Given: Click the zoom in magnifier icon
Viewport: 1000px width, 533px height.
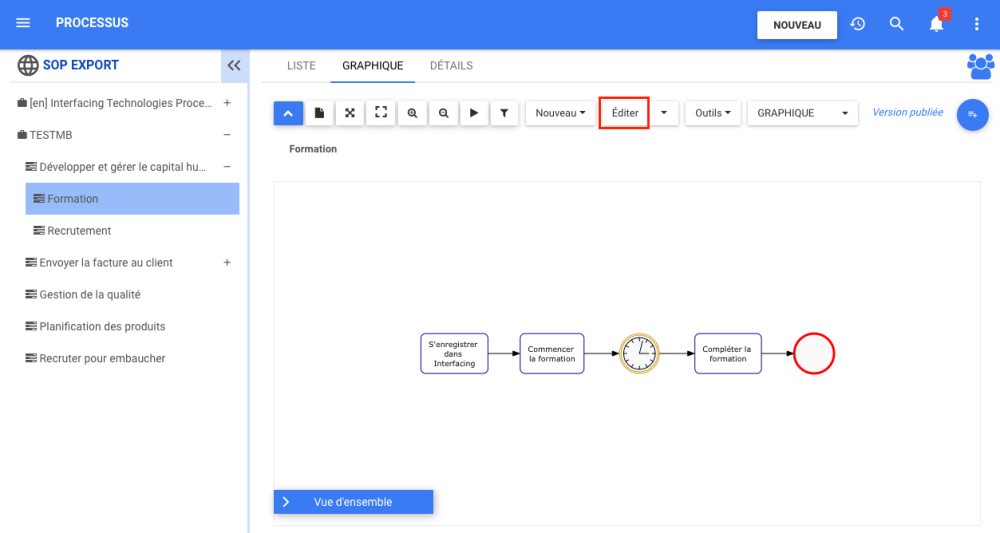Looking at the screenshot, I should coord(412,113).
